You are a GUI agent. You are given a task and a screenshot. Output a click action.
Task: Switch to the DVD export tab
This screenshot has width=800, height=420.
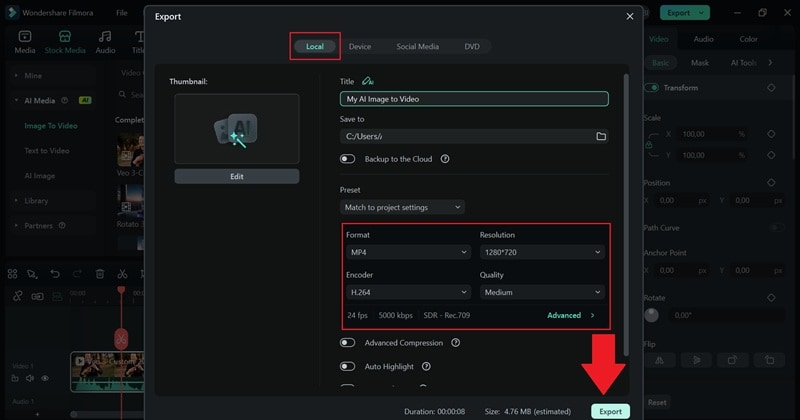point(472,46)
